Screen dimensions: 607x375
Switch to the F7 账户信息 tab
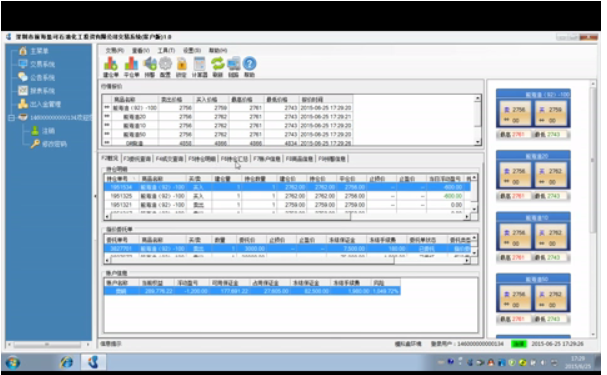pyautogui.click(x=267, y=159)
